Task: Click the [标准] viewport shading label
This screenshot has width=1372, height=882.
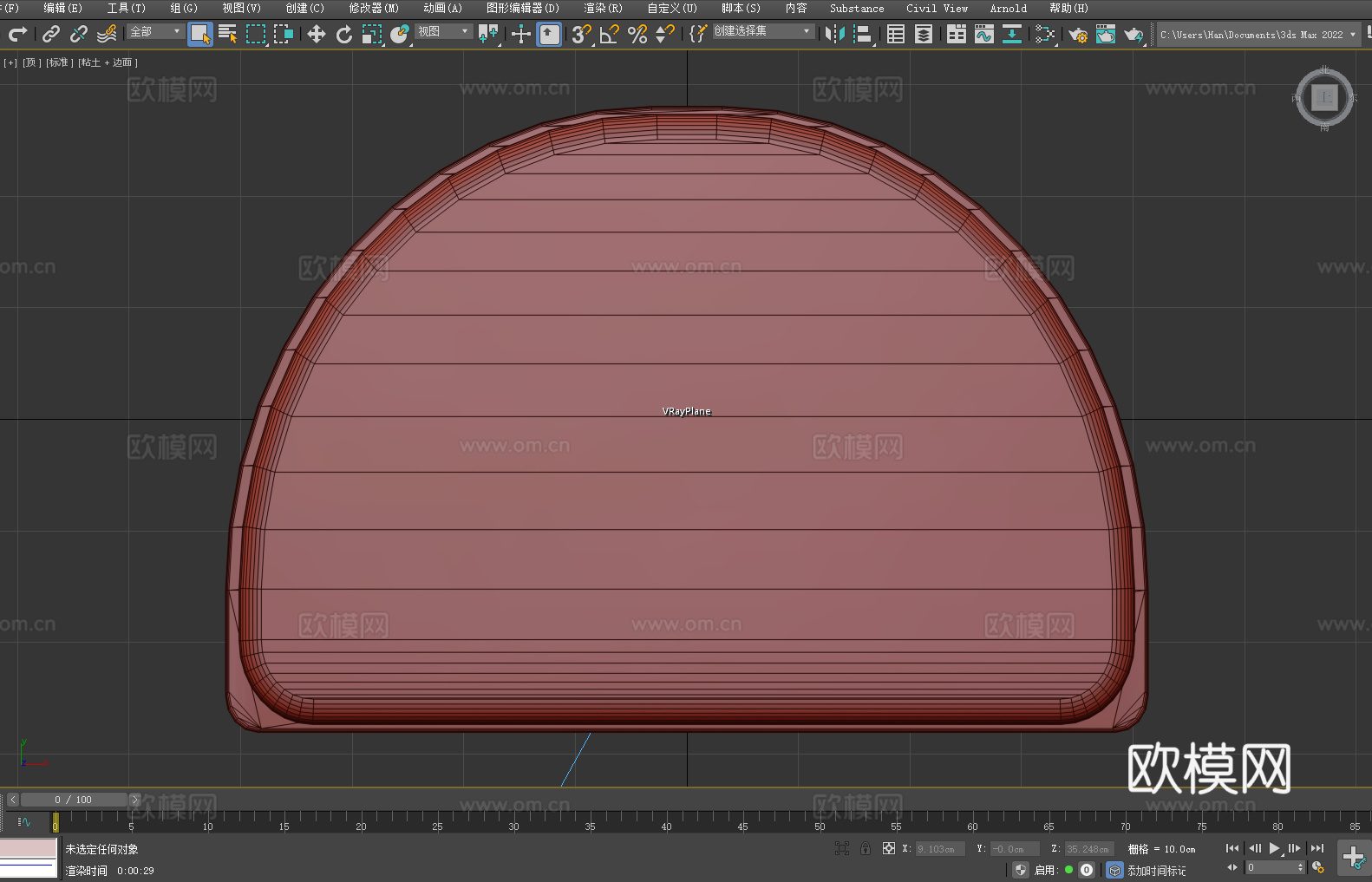Action: [x=58, y=62]
